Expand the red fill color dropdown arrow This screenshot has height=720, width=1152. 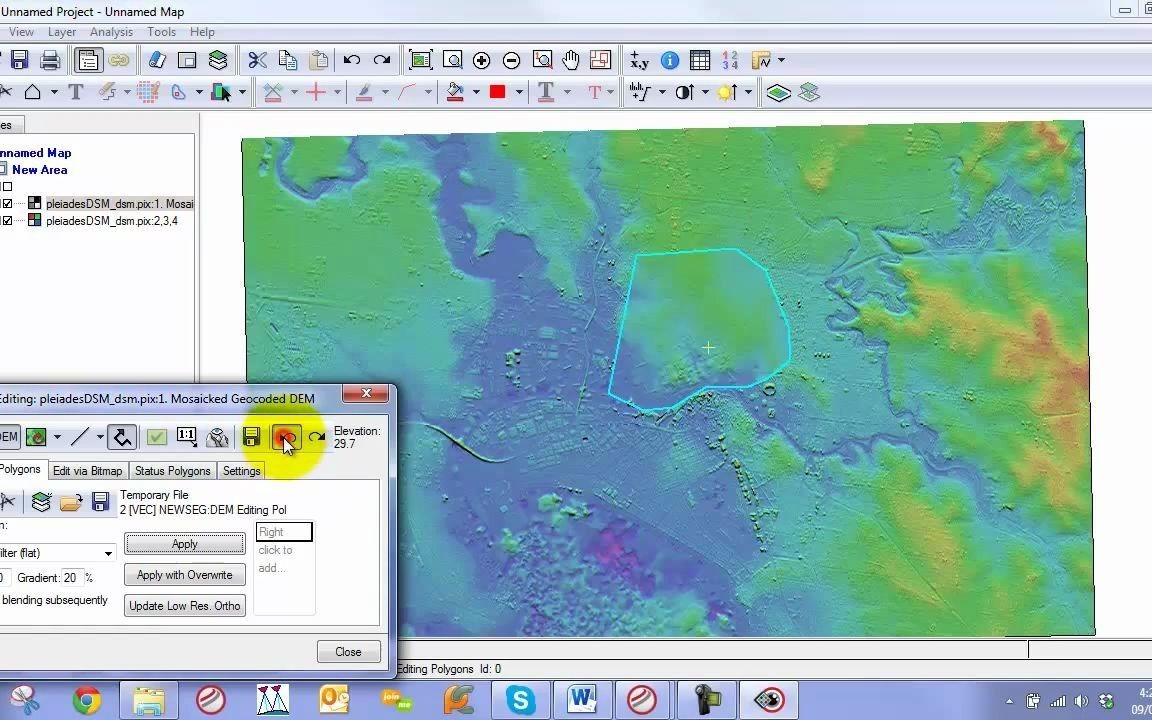tap(519, 92)
